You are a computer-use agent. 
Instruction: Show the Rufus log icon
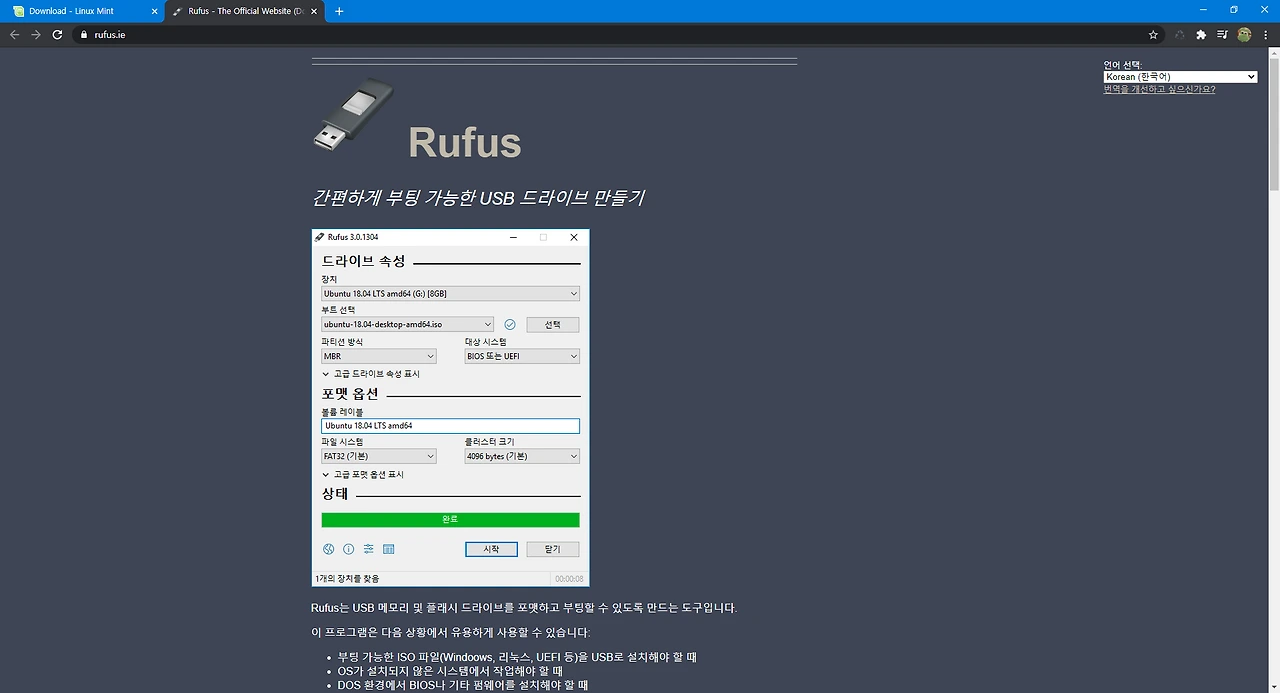click(389, 549)
